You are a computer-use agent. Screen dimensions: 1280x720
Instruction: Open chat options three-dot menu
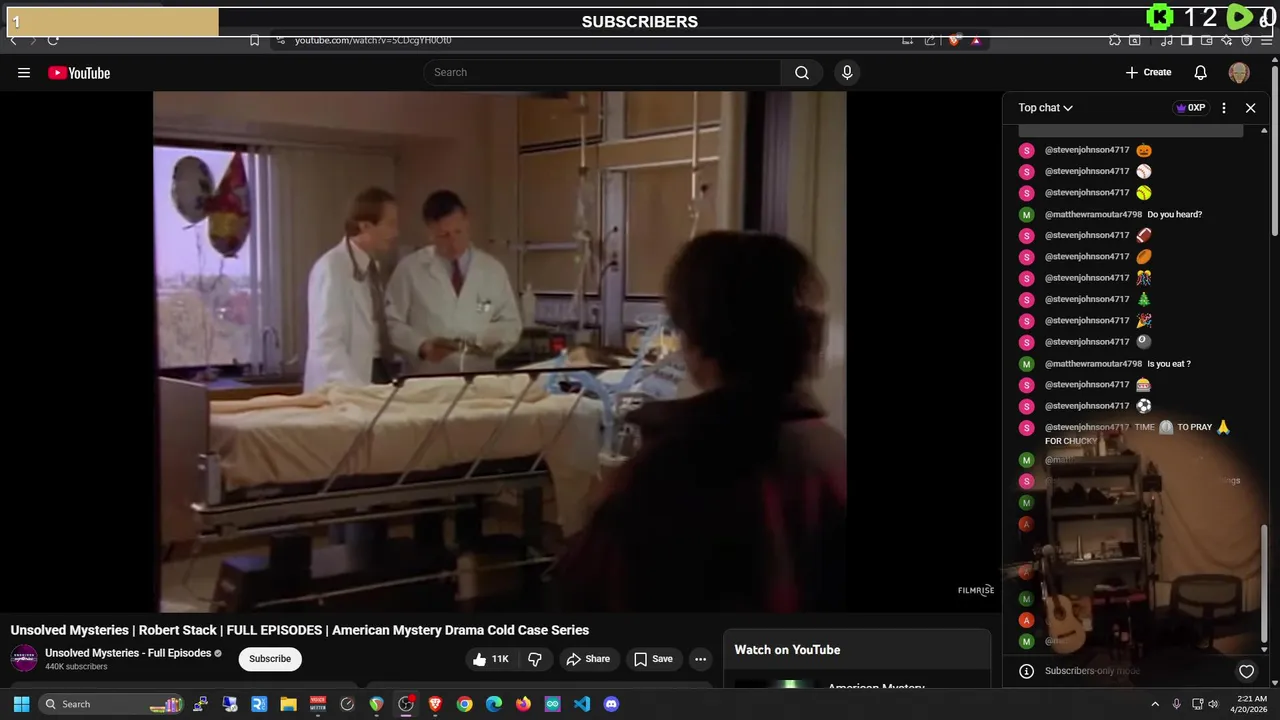click(x=1224, y=108)
